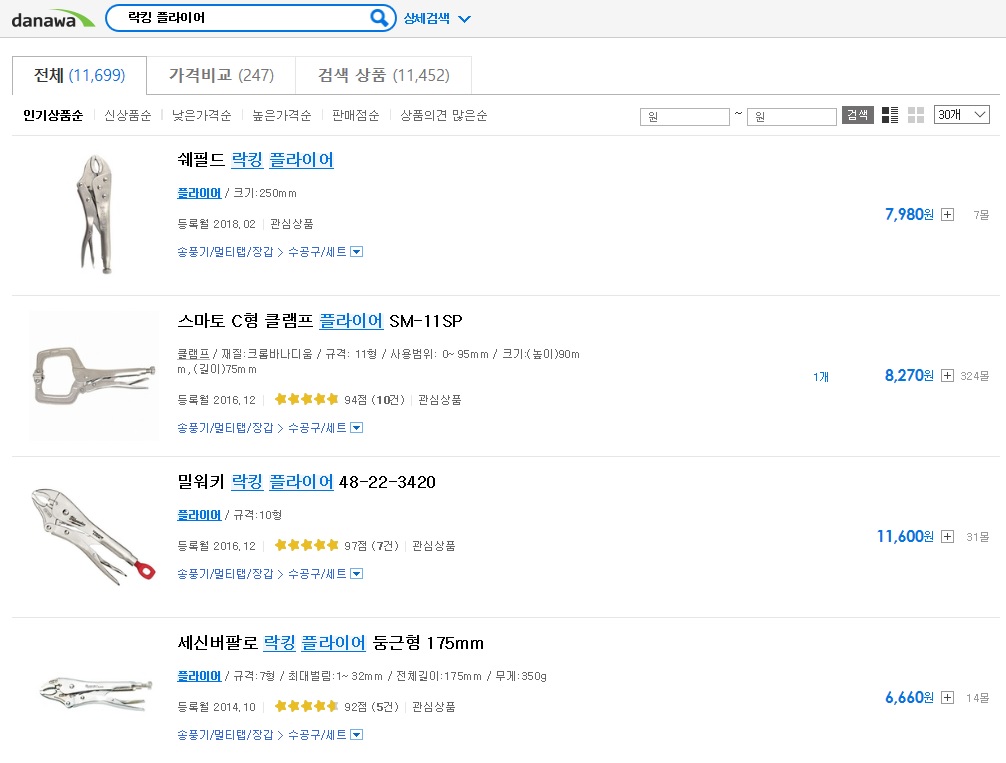Open 밀워키 락킹 플라이어 48-22-3420 title
Image resolution: width=1006 pixels, height=763 pixels.
pos(306,482)
